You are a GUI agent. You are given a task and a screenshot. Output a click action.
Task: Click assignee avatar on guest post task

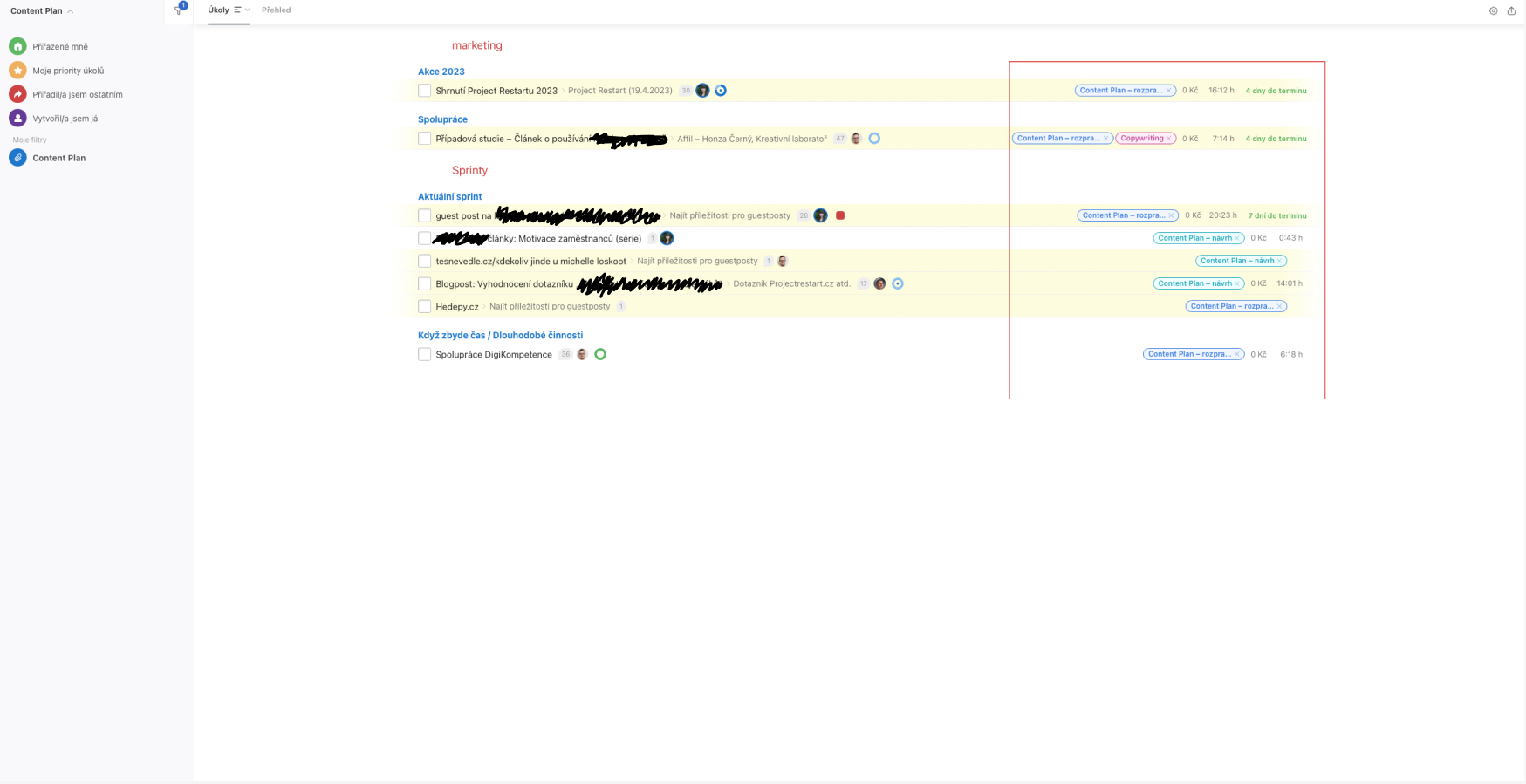[x=820, y=215]
